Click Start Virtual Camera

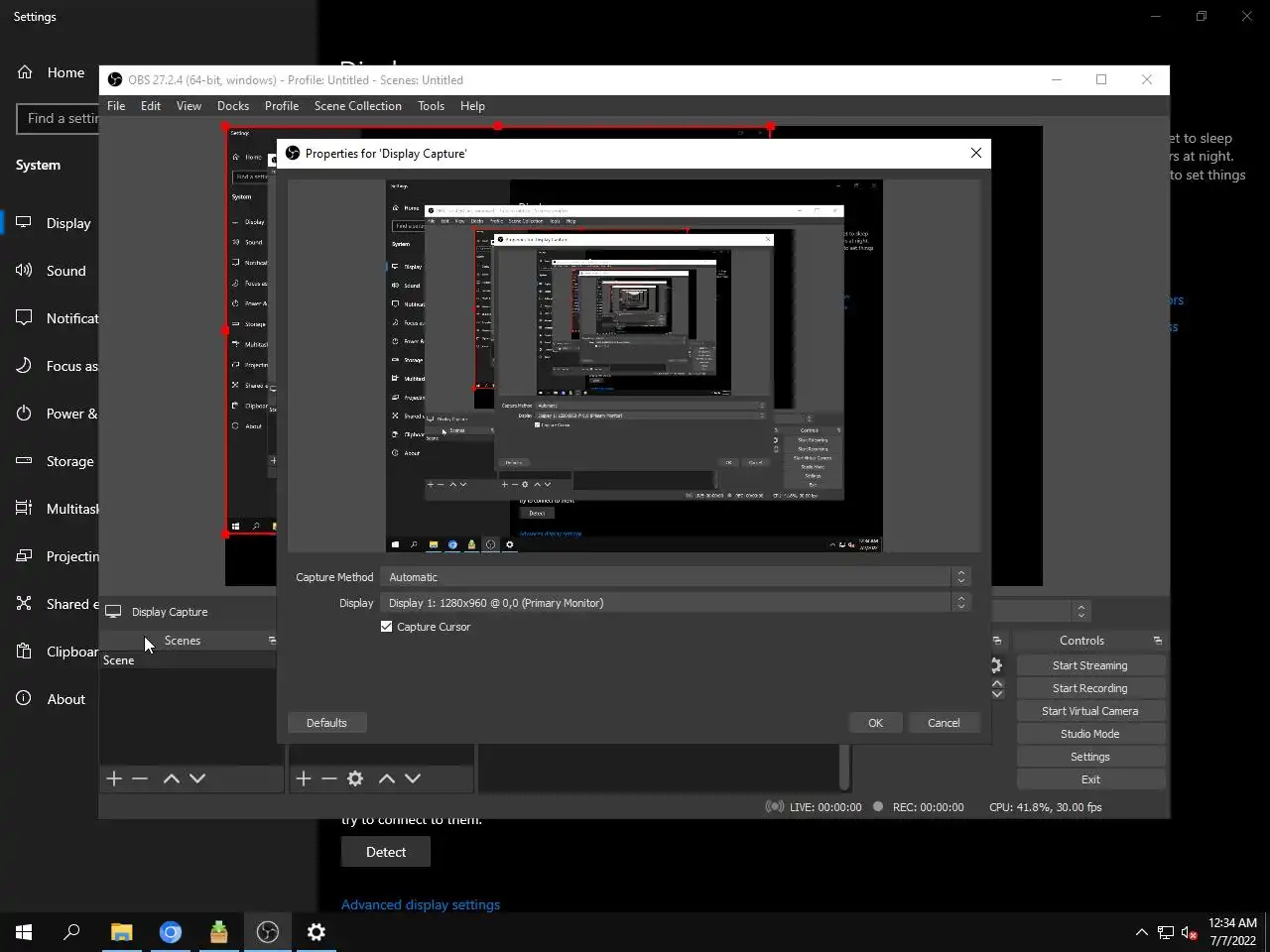coord(1089,711)
